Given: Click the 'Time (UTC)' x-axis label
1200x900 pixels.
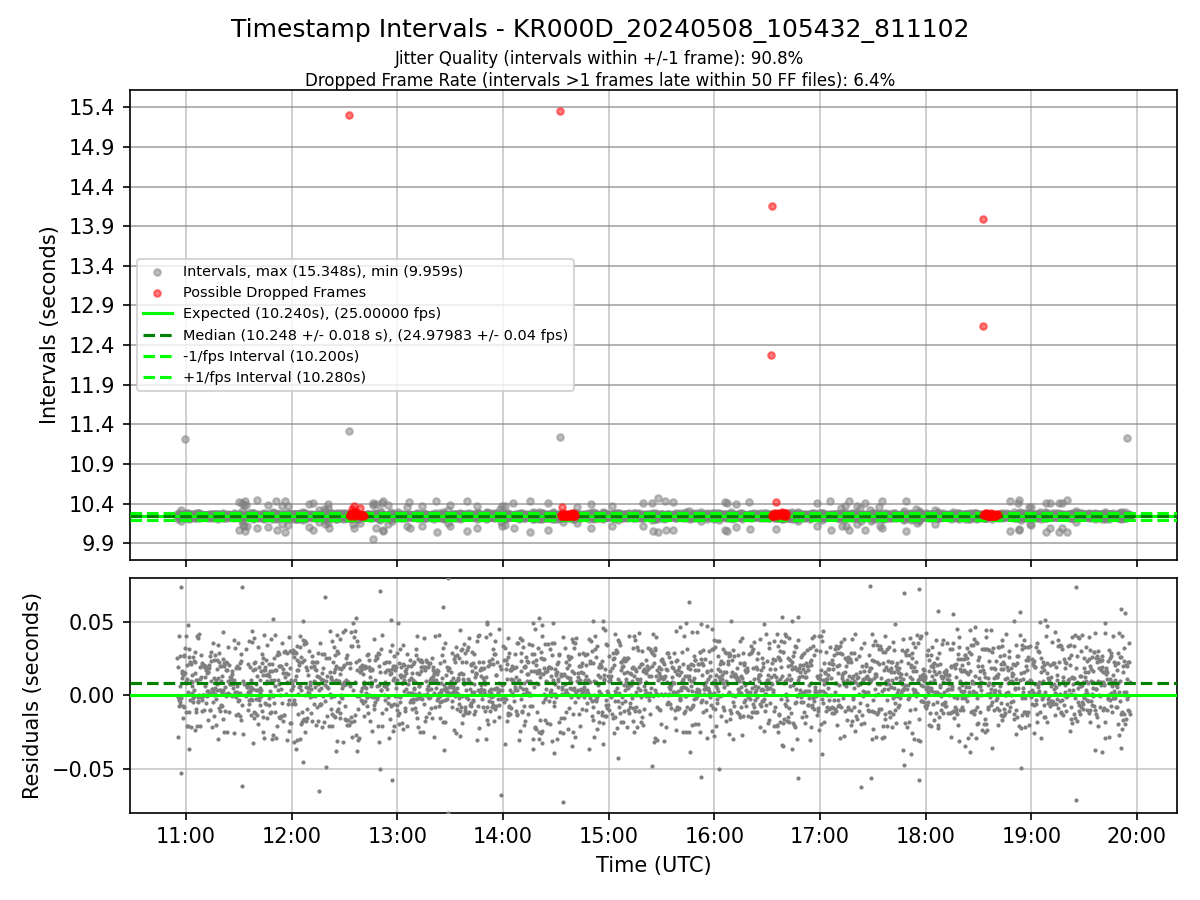Looking at the screenshot, I should pyautogui.click(x=654, y=865).
